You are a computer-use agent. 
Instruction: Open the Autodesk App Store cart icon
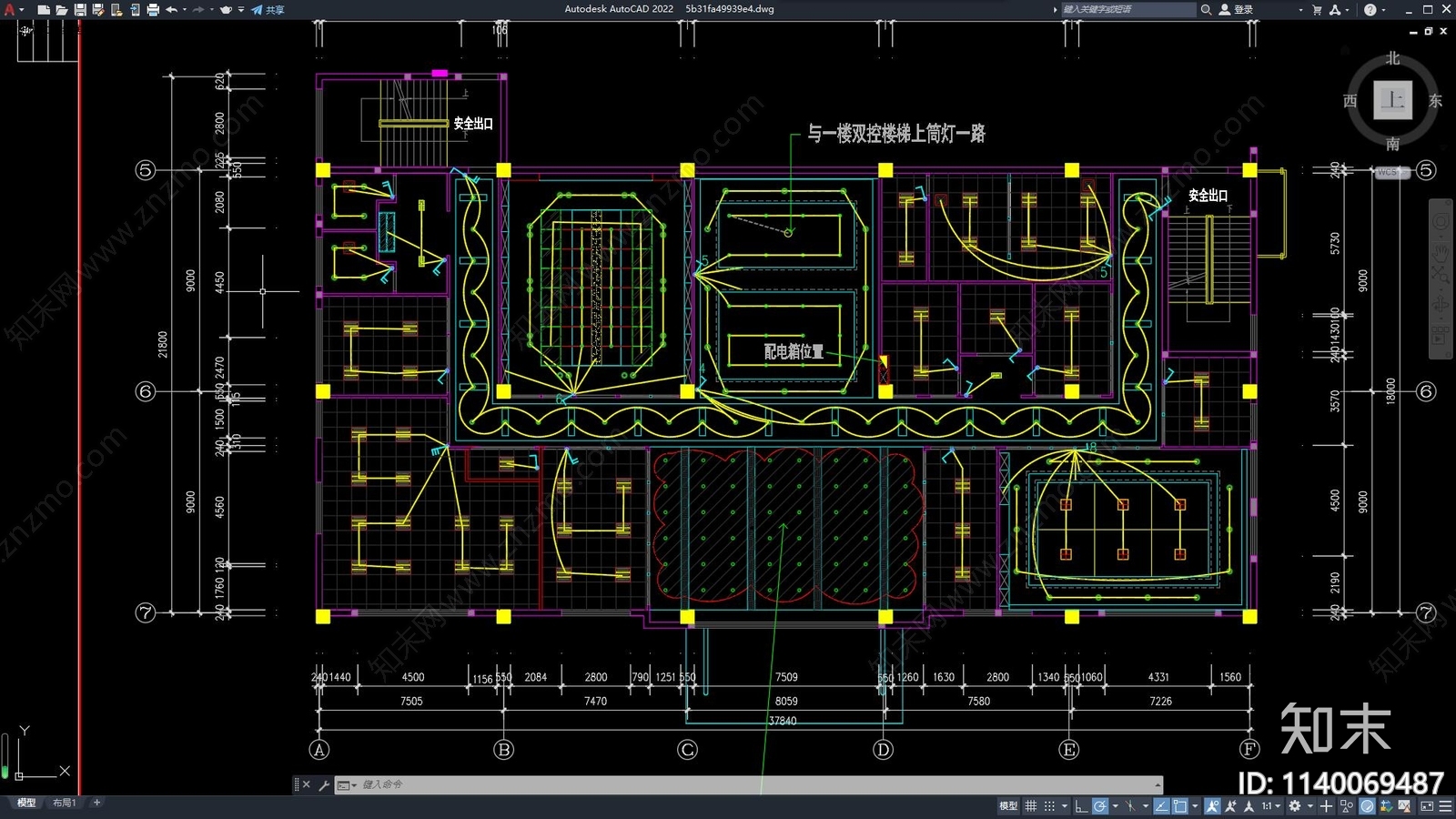click(1317, 9)
